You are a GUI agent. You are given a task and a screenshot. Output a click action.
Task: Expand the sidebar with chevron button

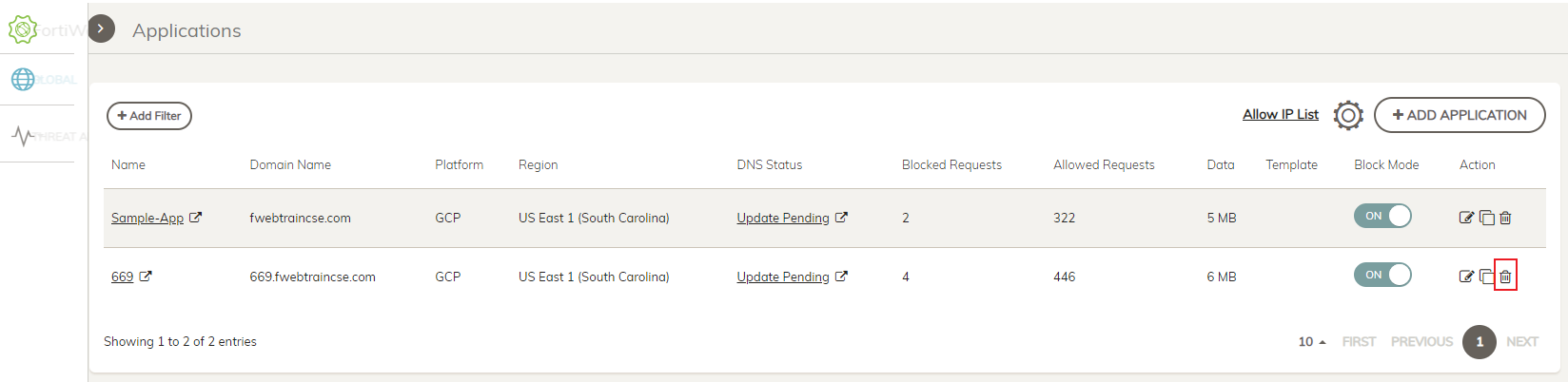101,29
